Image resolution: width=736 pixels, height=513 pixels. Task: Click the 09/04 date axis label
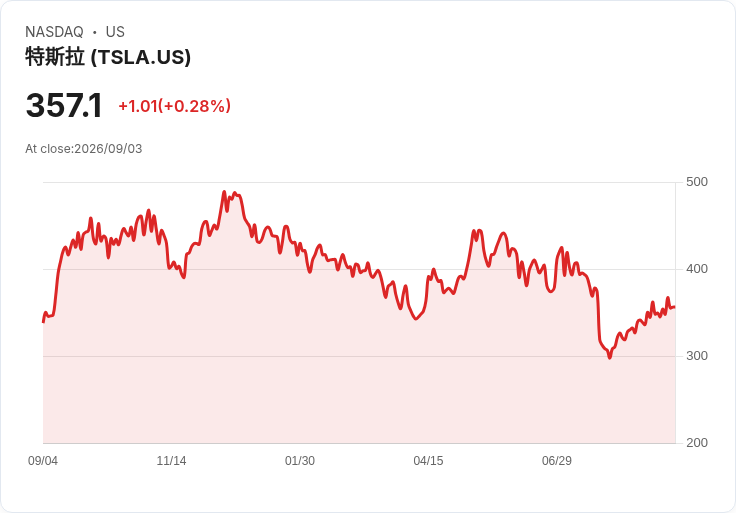pyautogui.click(x=43, y=461)
